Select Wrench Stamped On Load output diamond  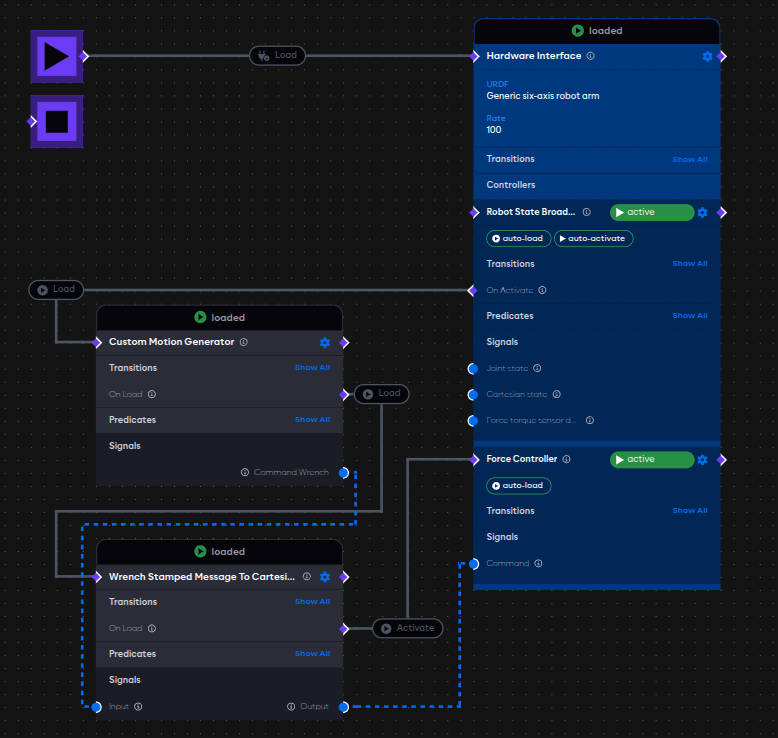344,629
